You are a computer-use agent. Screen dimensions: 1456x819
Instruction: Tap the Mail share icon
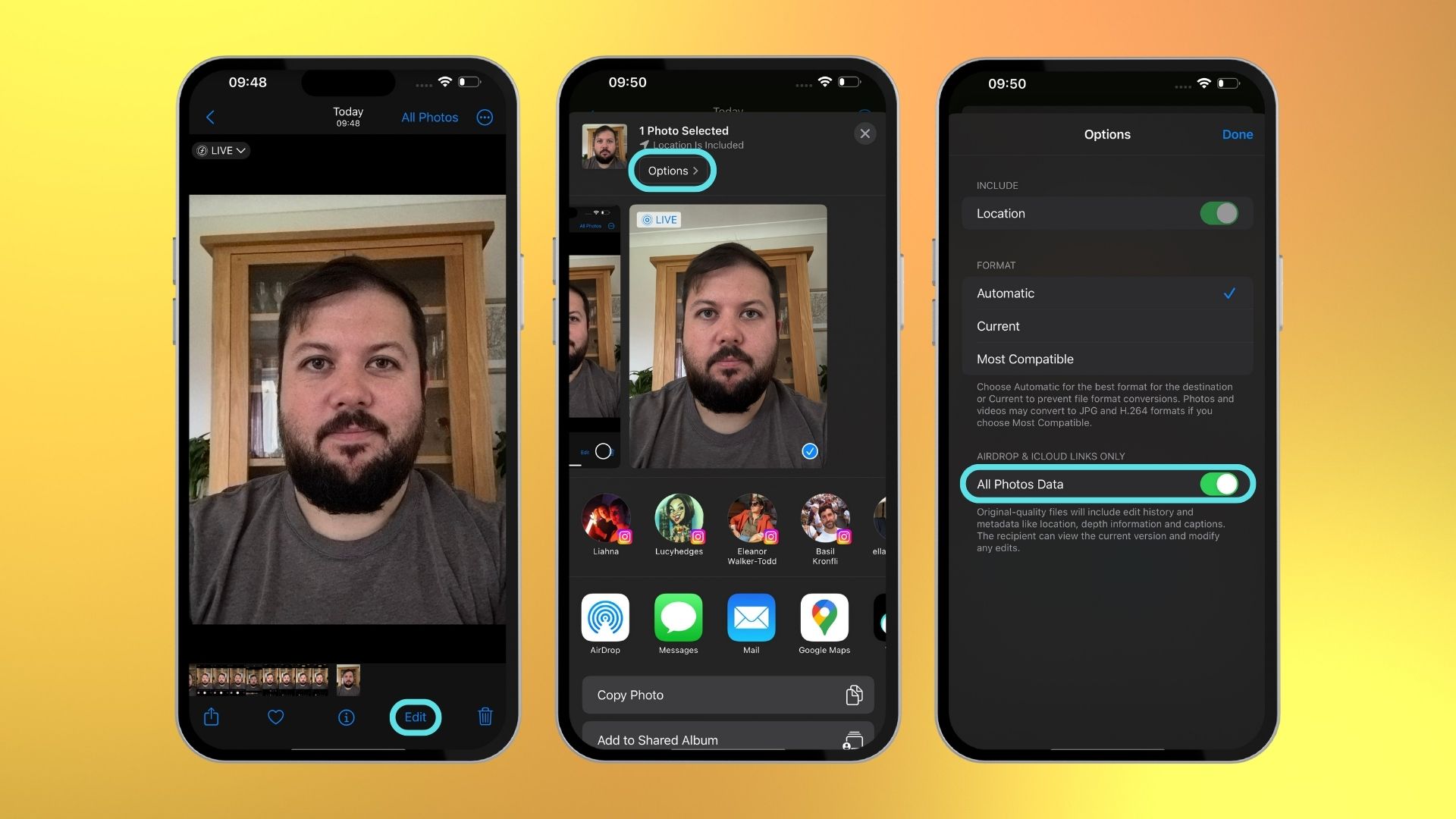point(750,617)
